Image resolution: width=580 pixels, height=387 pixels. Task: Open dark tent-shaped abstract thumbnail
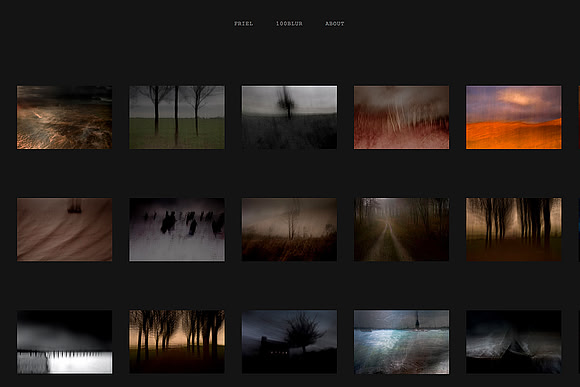[513, 342]
